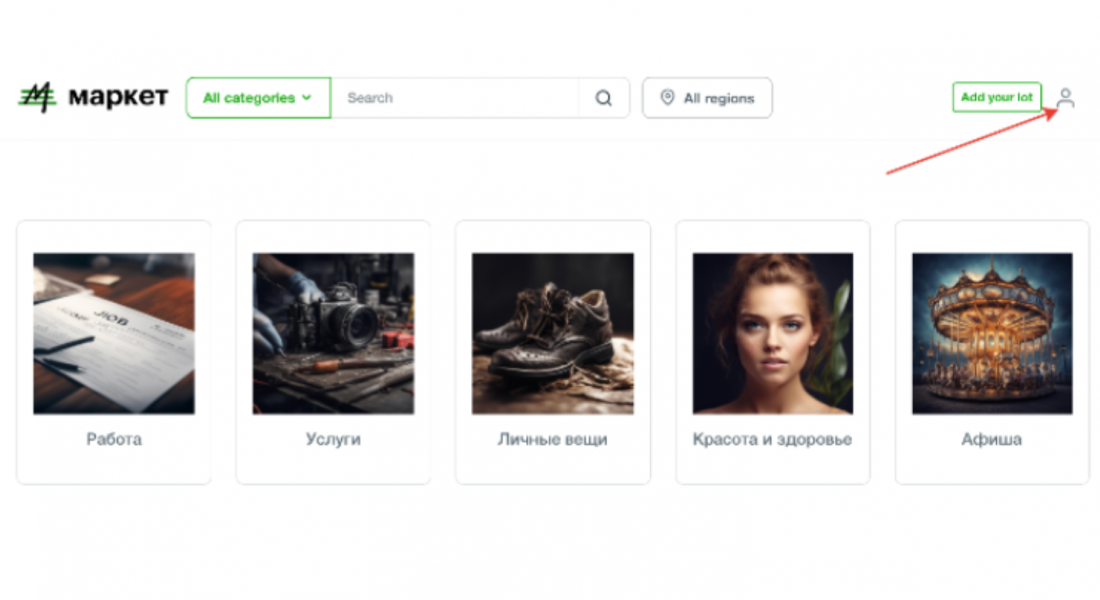Click the Личные вещи text label
This screenshot has width=1100, height=600.
pyautogui.click(x=553, y=439)
